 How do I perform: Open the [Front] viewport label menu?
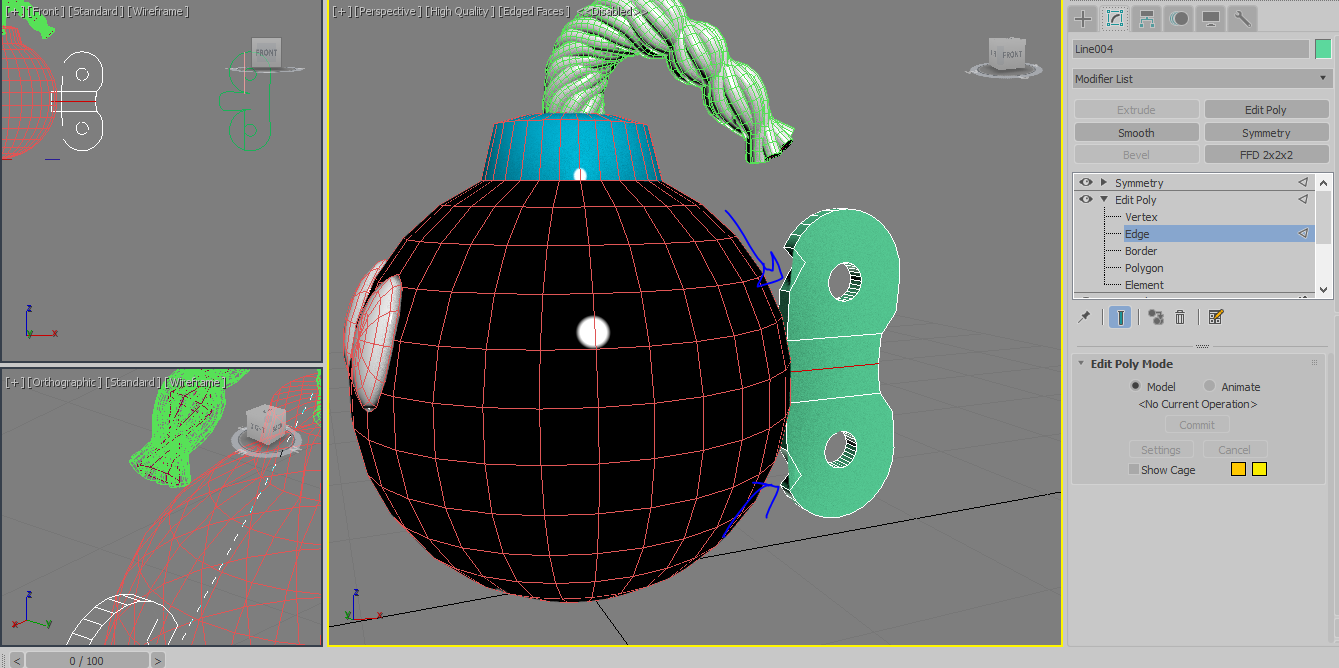[44, 11]
